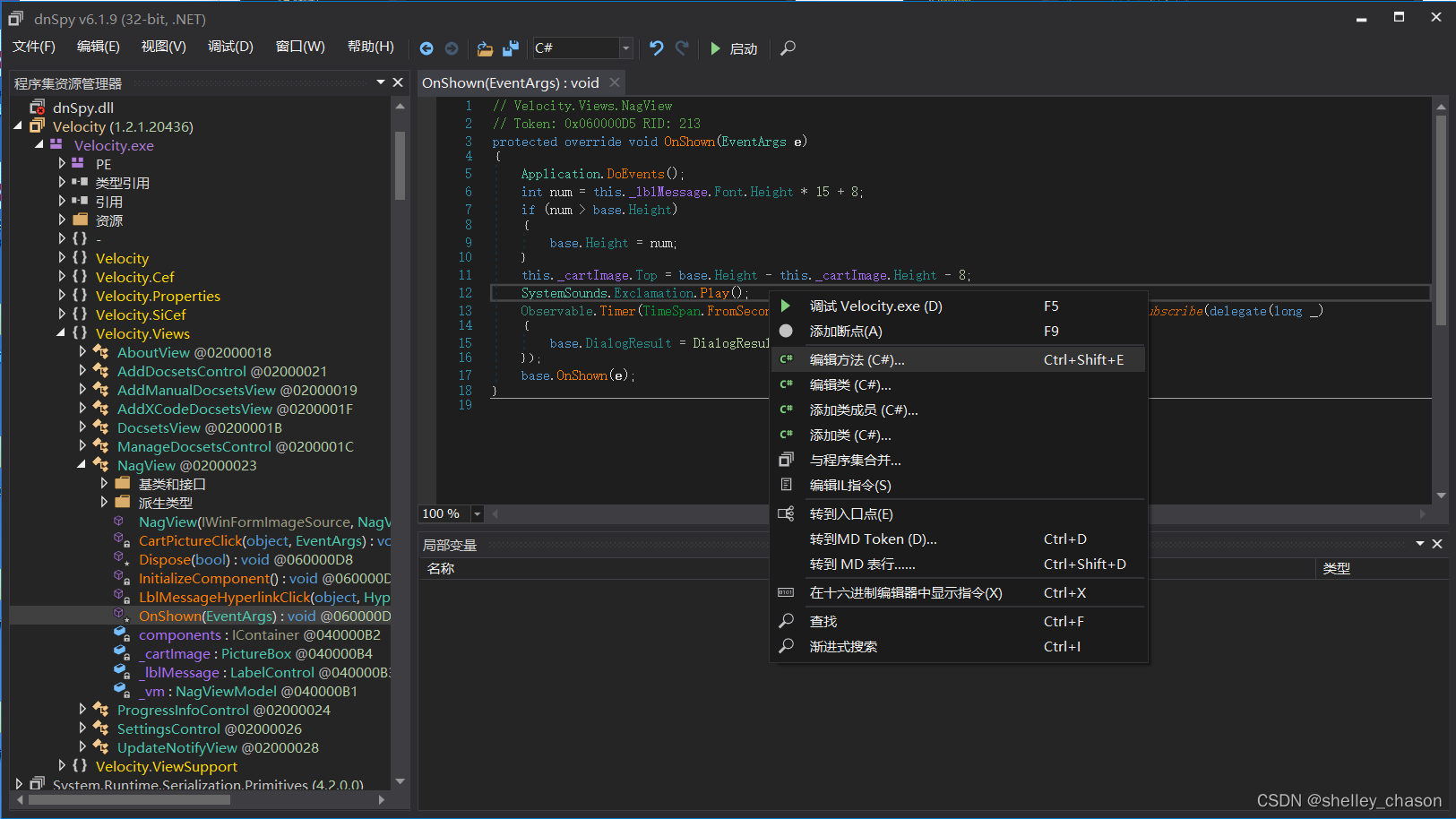
Task: Choose 渐进式搜索 from context menu
Action: point(959,646)
